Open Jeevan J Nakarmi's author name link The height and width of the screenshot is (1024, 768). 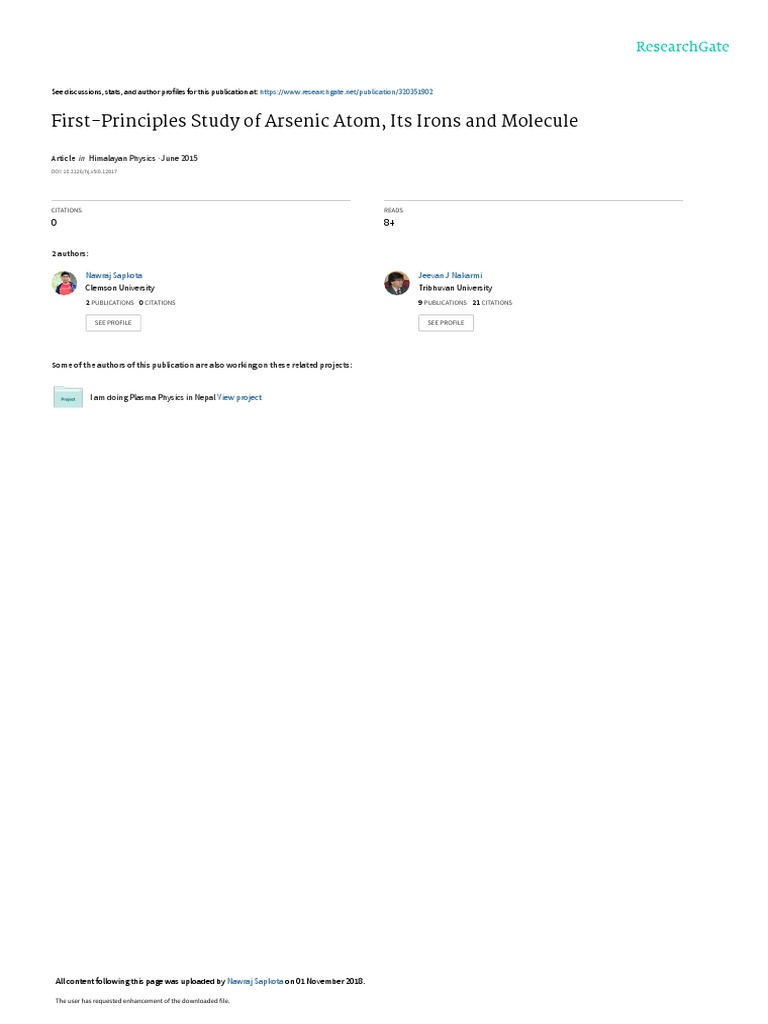coord(450,276)
